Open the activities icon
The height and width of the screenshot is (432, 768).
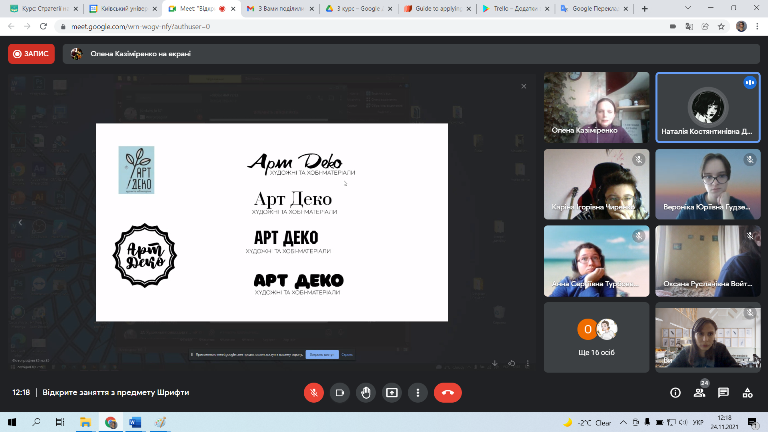click(x=747, y=393)
